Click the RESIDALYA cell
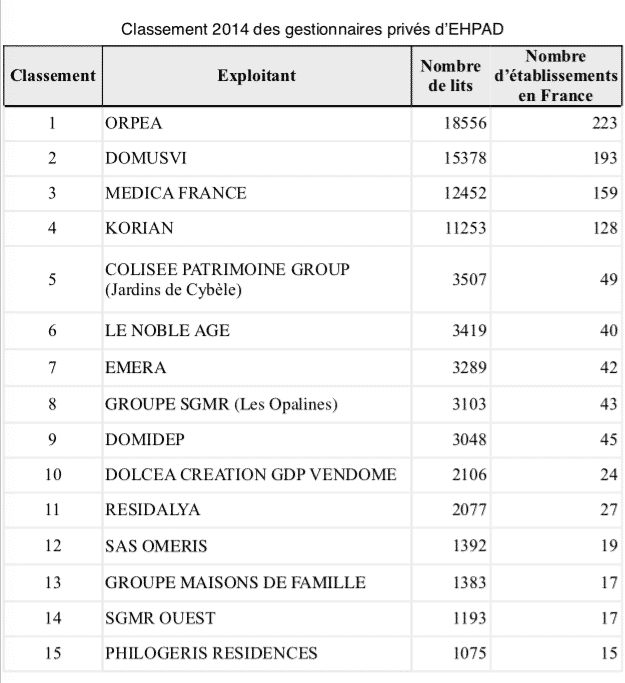Image resolution: width=625 pixels, height=683 pixels. coord(153,510)
